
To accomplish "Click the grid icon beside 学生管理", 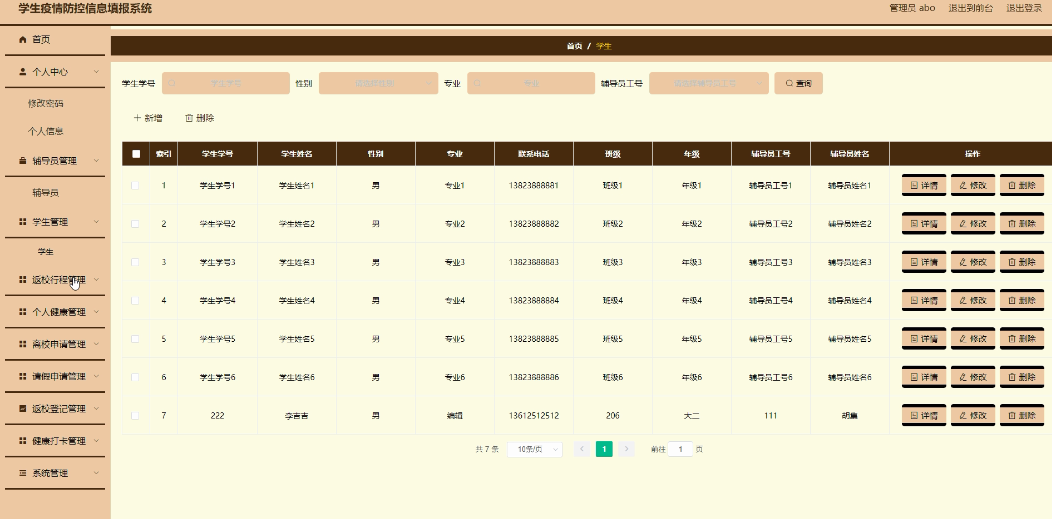I will (22, 222).
